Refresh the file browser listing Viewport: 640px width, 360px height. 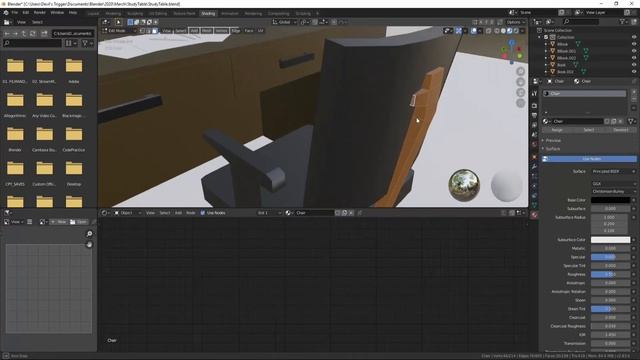pos(33,33)
